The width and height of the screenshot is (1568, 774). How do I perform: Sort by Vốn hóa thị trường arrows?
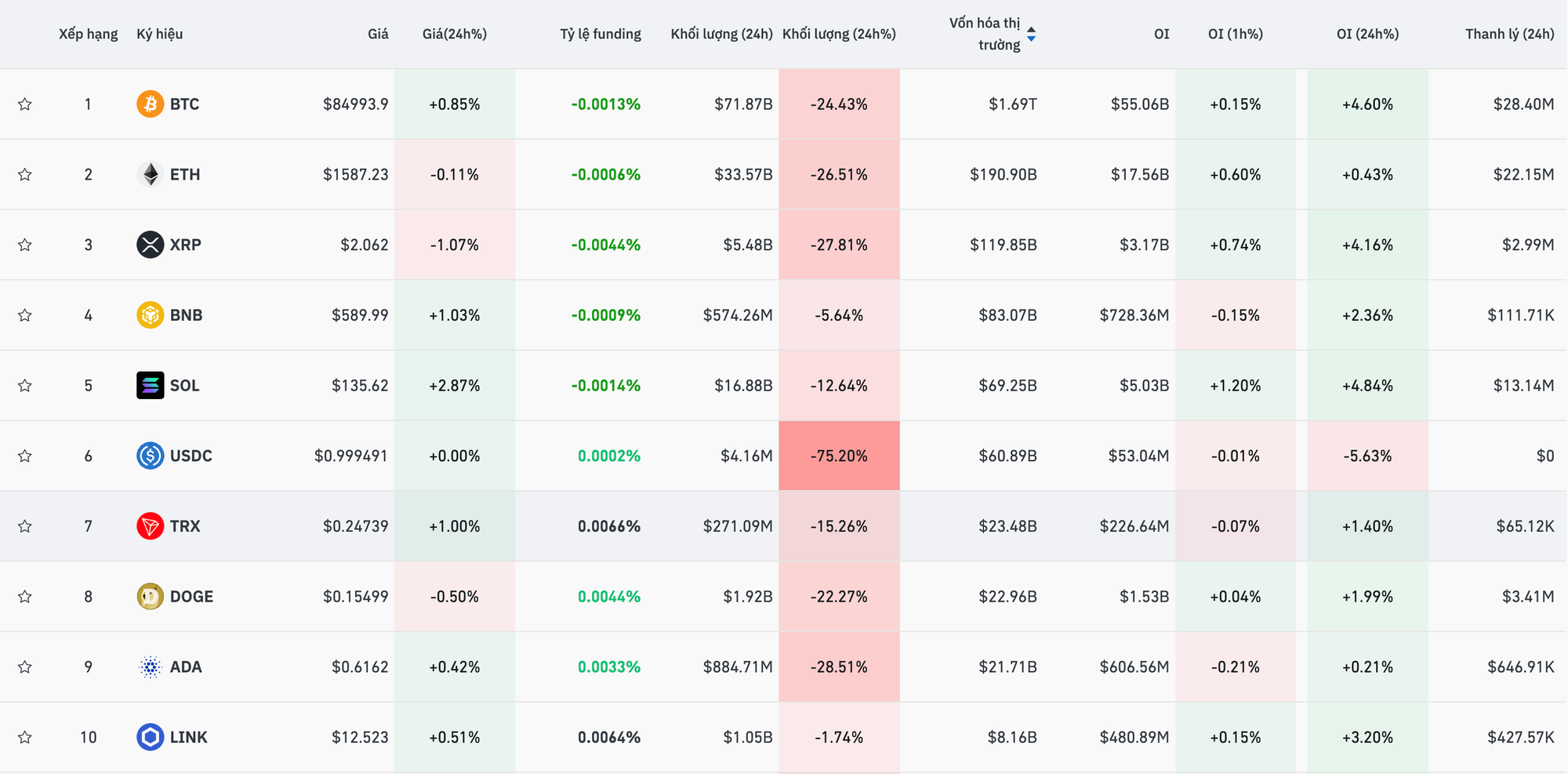pyautogui.click(x=1031, y=34)
